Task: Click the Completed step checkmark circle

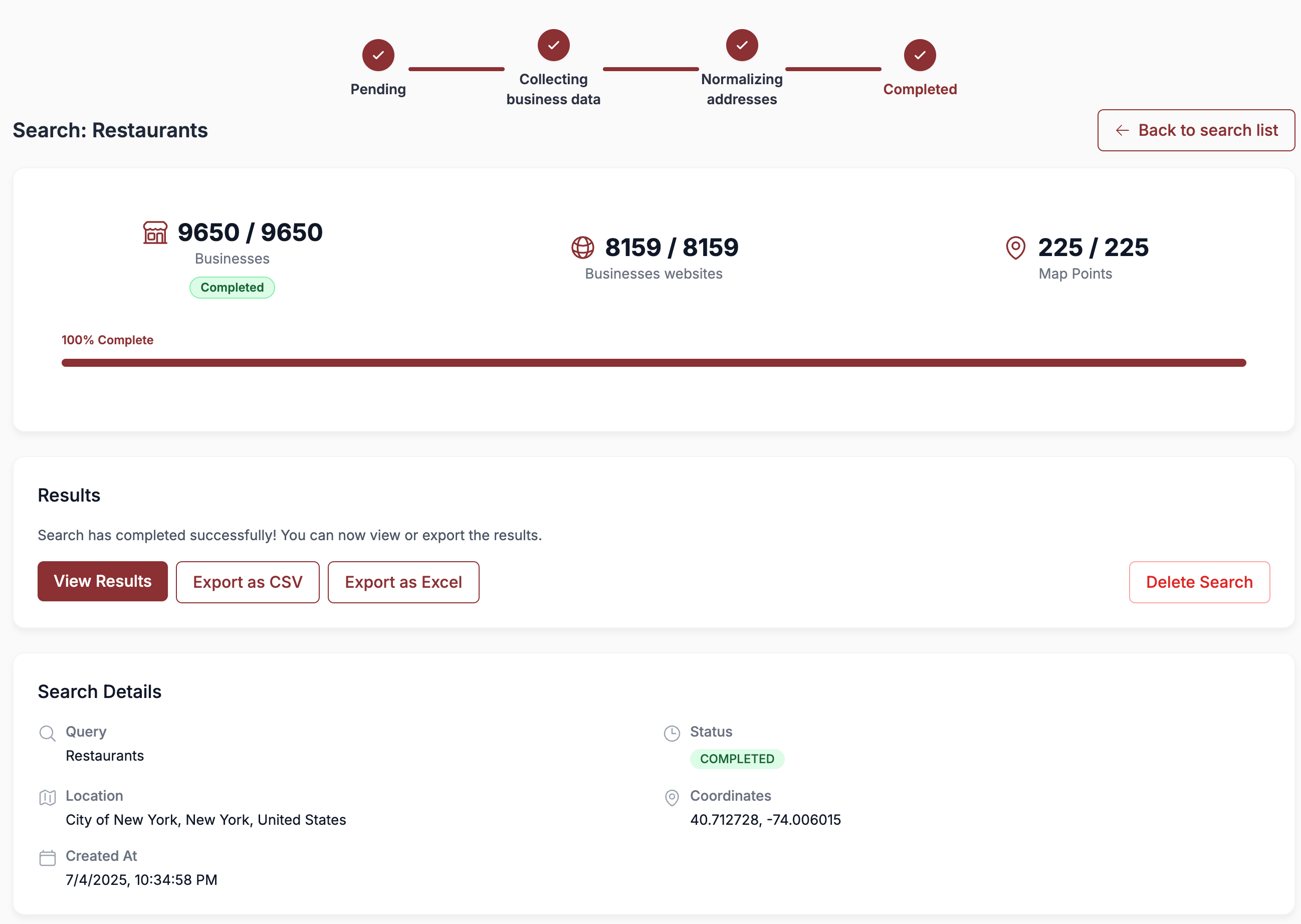Action: click(920, 55)
